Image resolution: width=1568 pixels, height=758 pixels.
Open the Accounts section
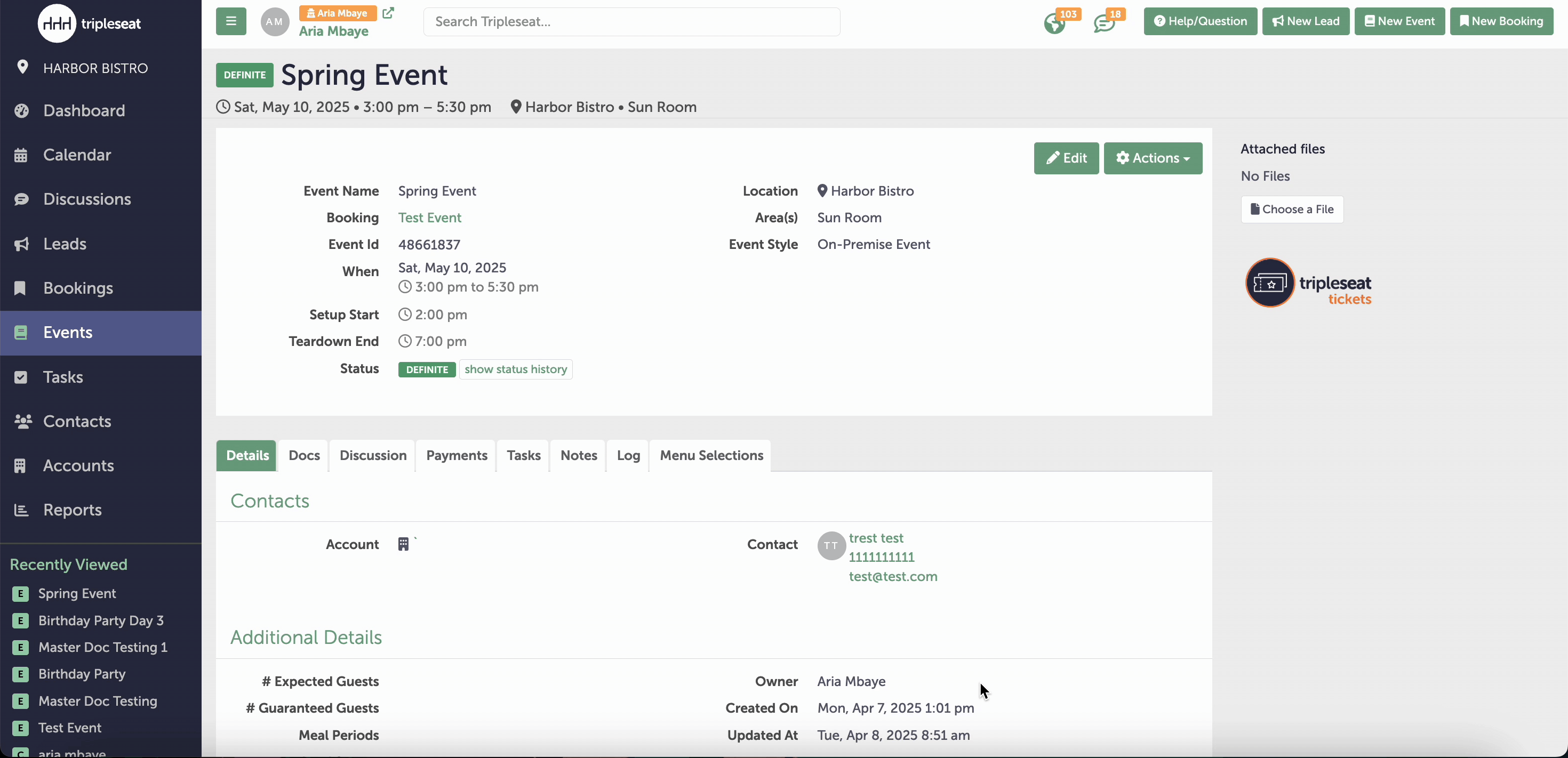78,466
